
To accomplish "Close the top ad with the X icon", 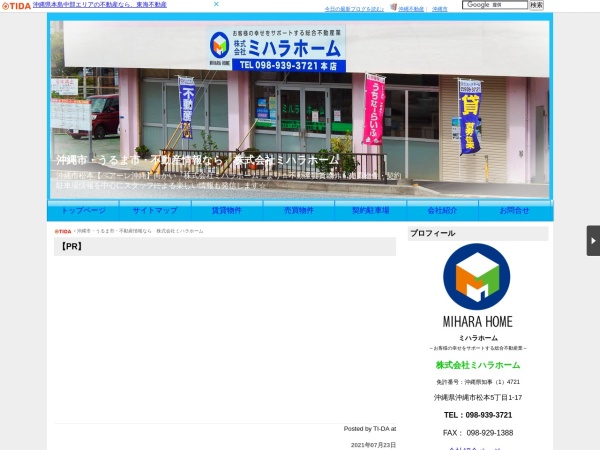I will click(216, 4).
